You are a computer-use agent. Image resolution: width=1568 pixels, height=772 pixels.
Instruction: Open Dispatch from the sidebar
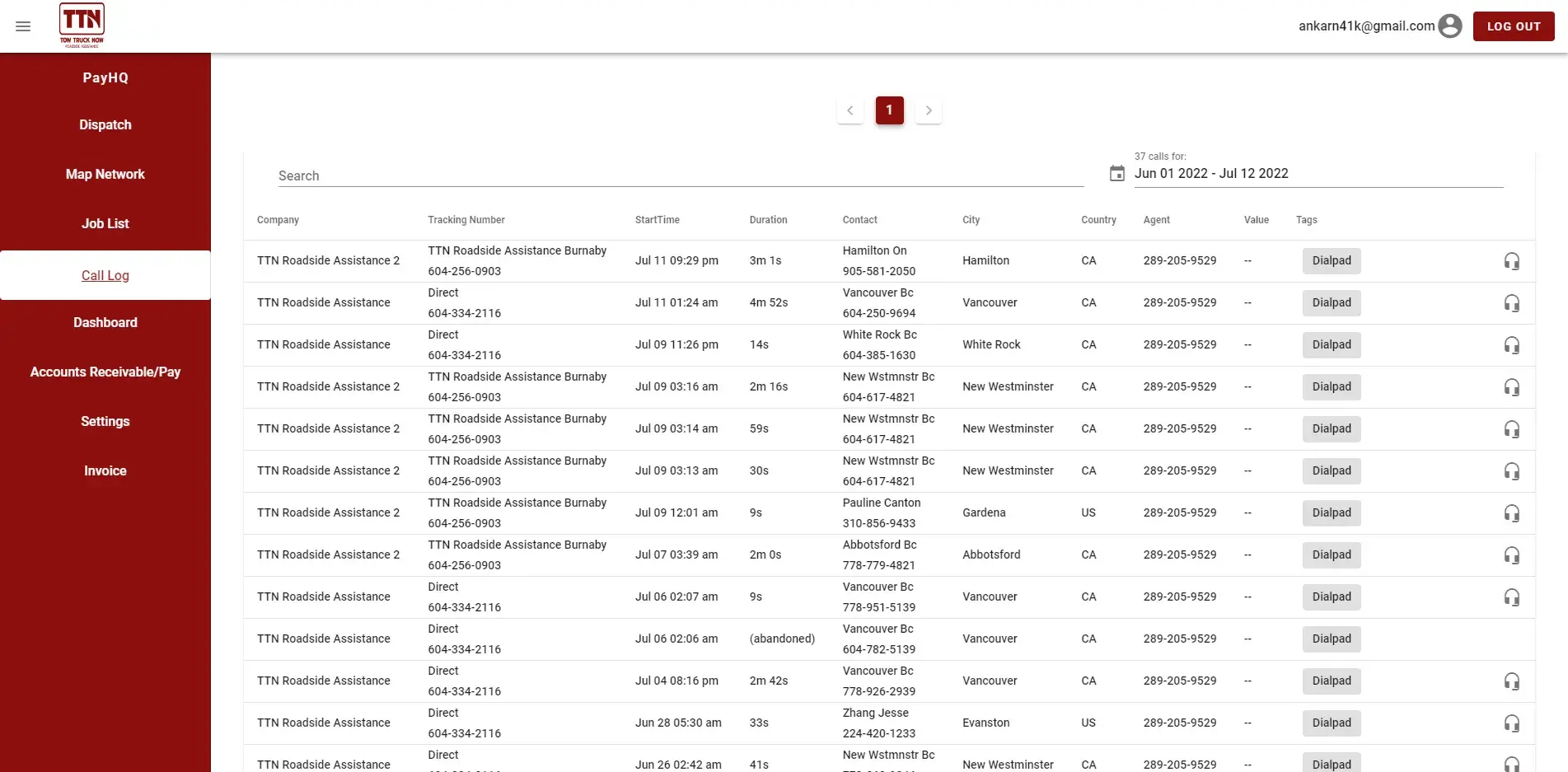click(105, 125)
